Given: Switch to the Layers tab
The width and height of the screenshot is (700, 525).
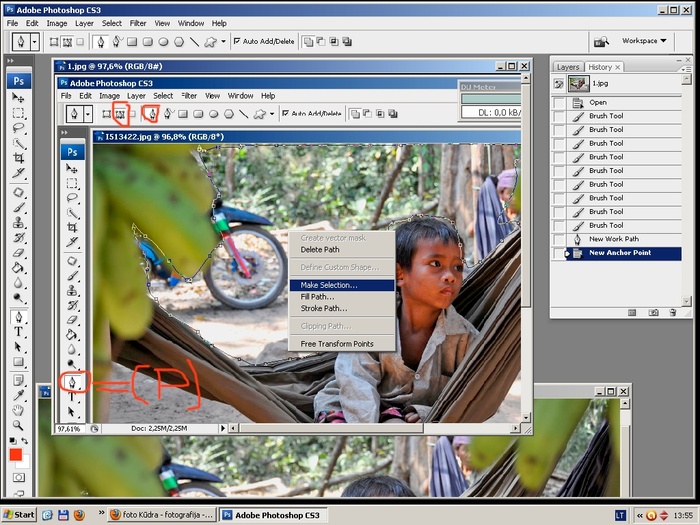Looking at the screenshot, I should pos(567,67).
